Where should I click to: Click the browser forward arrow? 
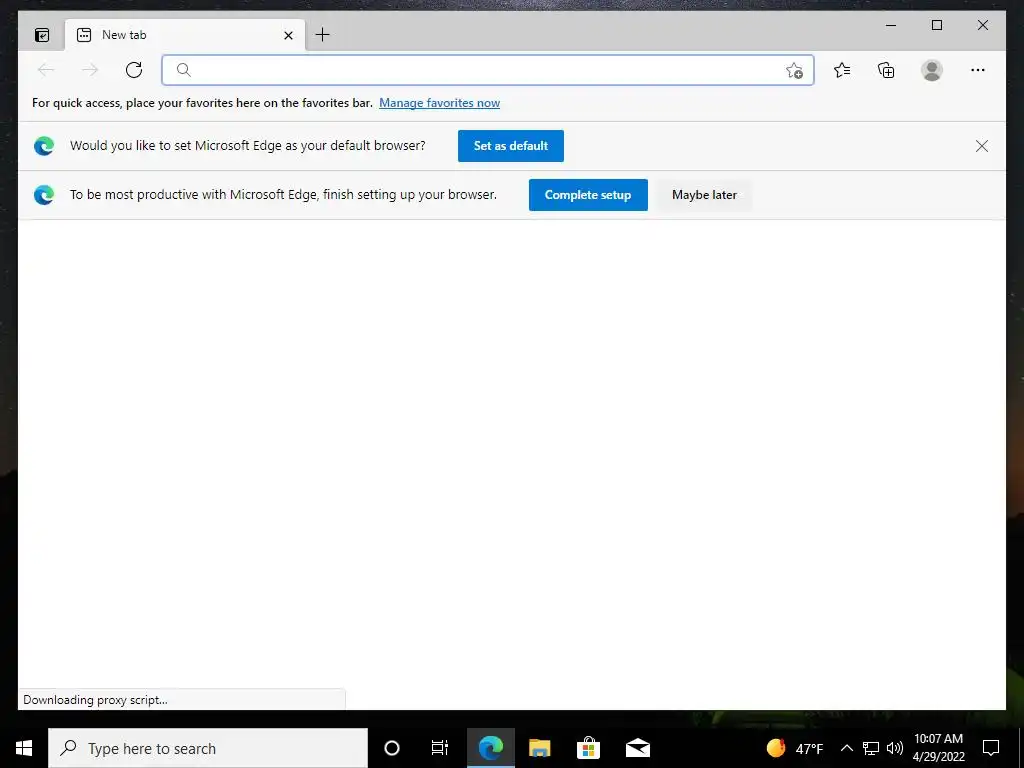point(90,70)
